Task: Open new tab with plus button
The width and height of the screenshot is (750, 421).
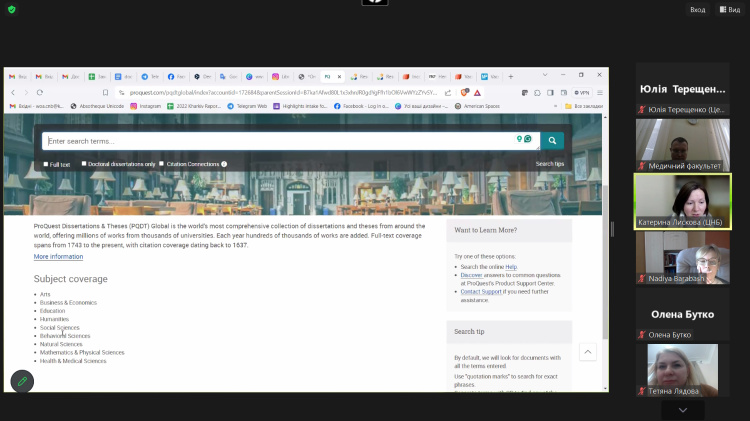Action: [x=510, y=77]
